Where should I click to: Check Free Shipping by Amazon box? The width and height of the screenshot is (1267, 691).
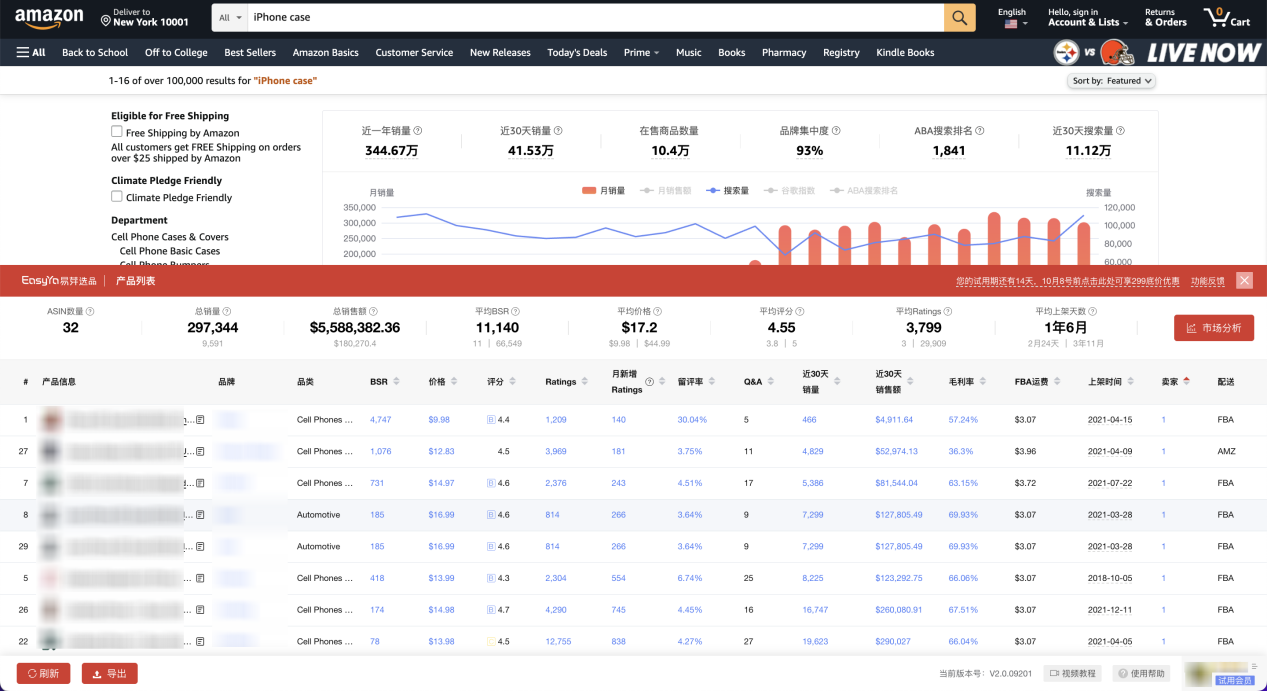pos(117,132)
